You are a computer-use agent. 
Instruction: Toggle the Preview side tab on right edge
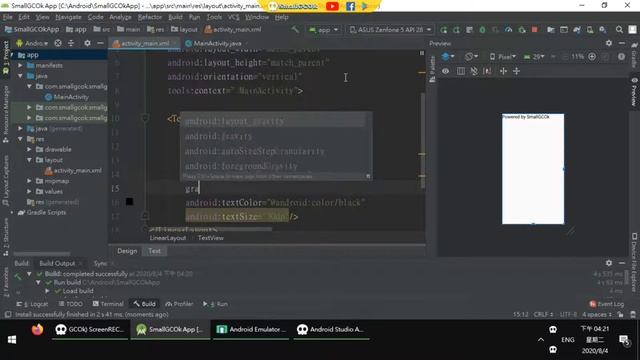(634, 92)
